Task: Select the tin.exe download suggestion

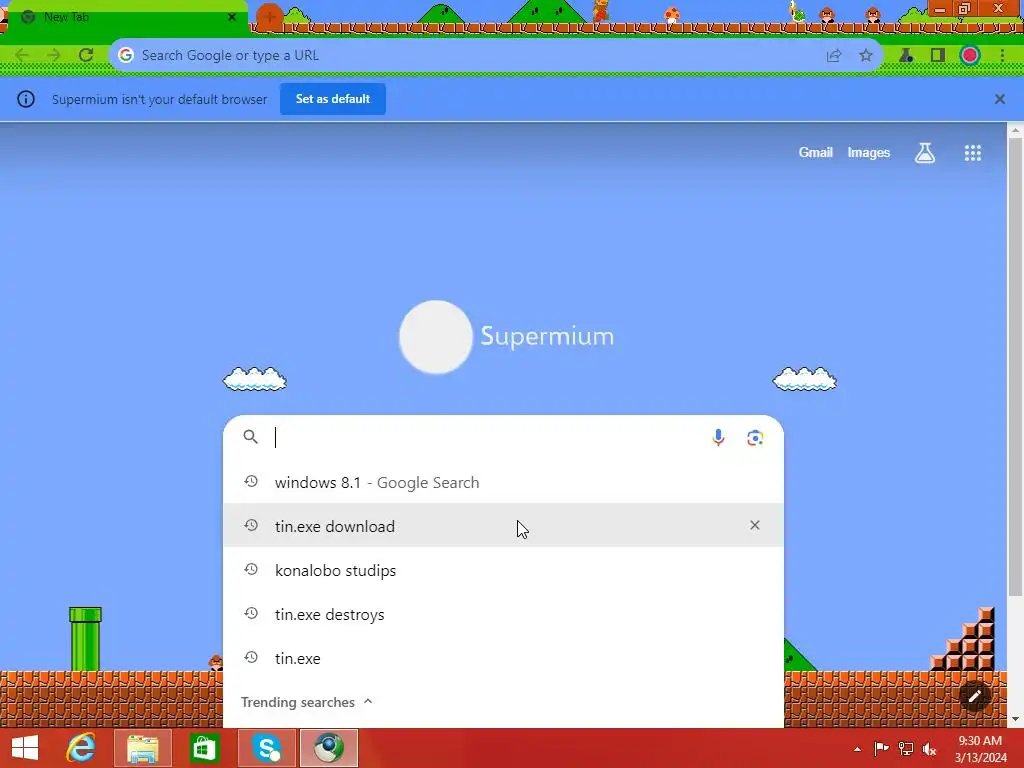Action: pos(504,526)
